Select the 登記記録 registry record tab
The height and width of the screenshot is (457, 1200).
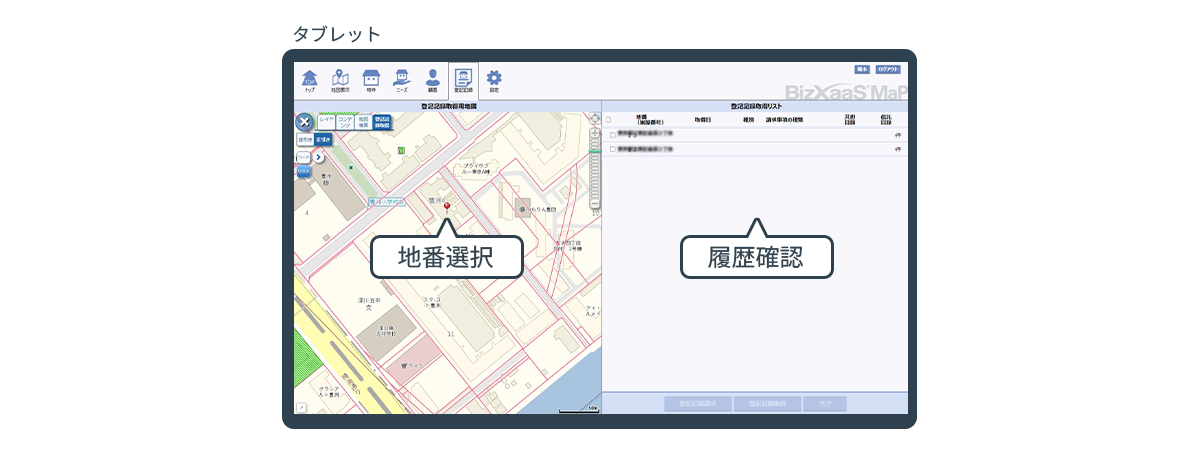pos(463,80)
